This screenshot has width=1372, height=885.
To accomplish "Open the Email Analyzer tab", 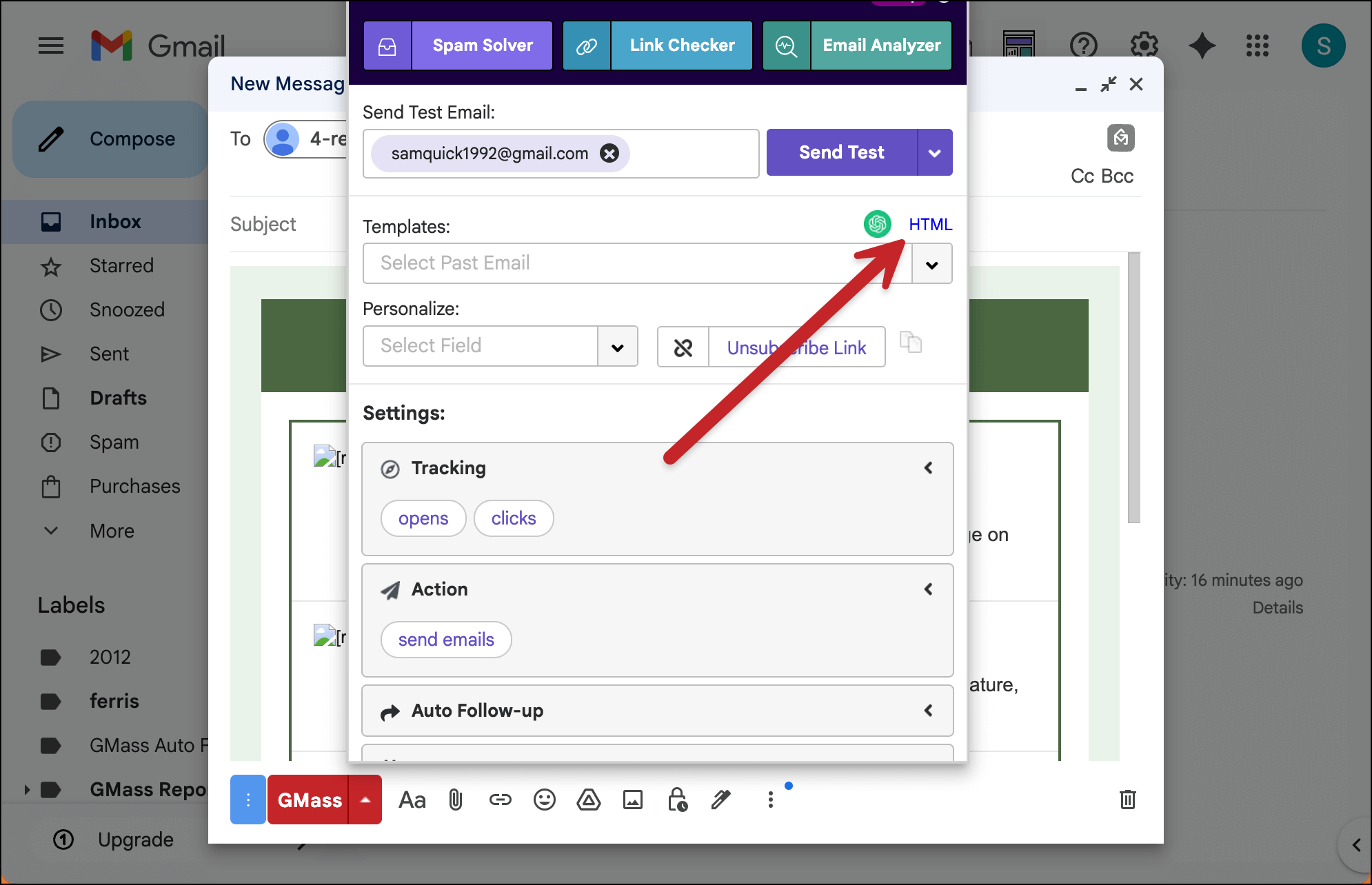I will pyautogui.click(x=880, y=45).
